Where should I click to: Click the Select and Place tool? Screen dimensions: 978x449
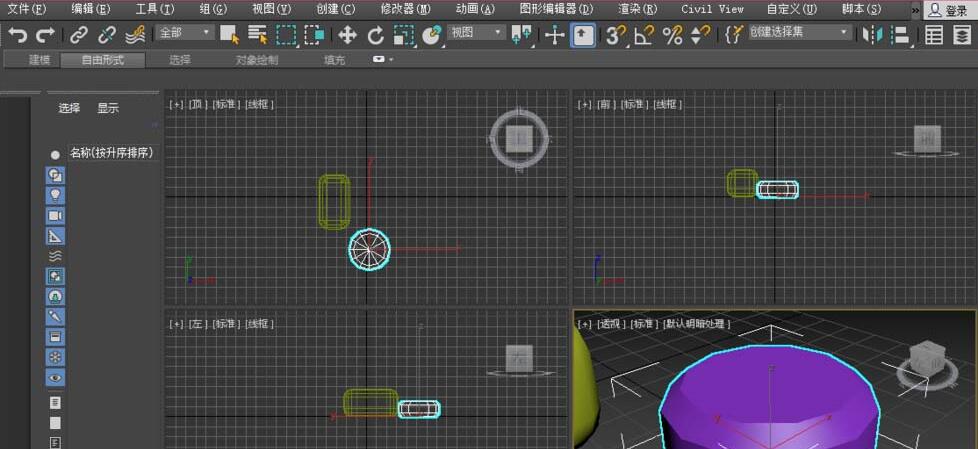[x=431, y=36]
